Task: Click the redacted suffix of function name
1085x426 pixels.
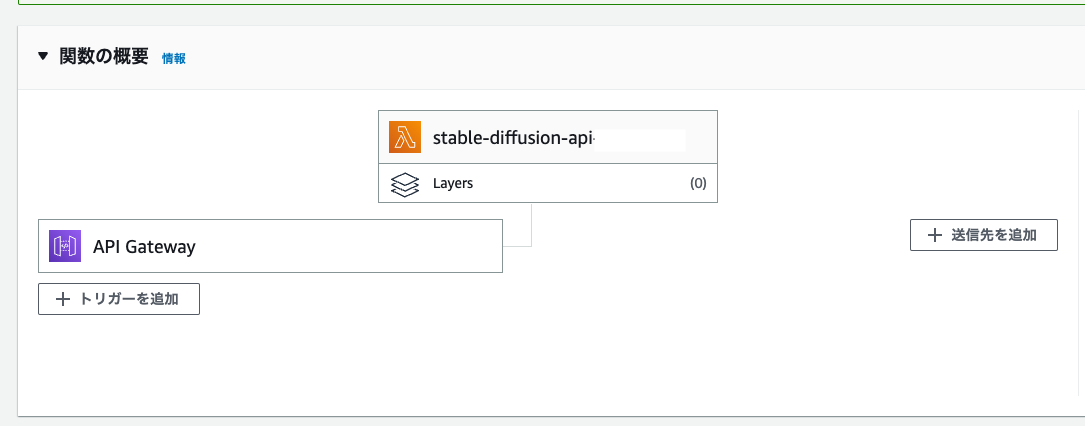Action: (x=640, y=140)
